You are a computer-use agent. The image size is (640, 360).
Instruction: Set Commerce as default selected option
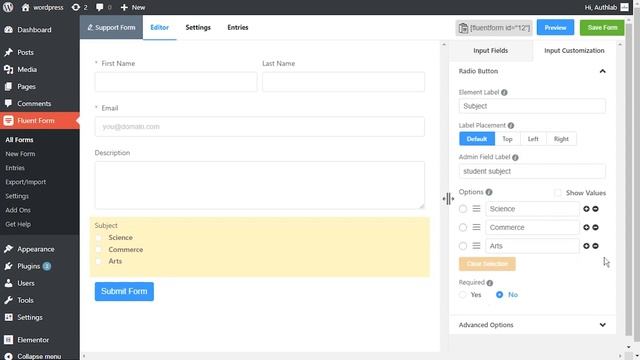tap(462, 227)
